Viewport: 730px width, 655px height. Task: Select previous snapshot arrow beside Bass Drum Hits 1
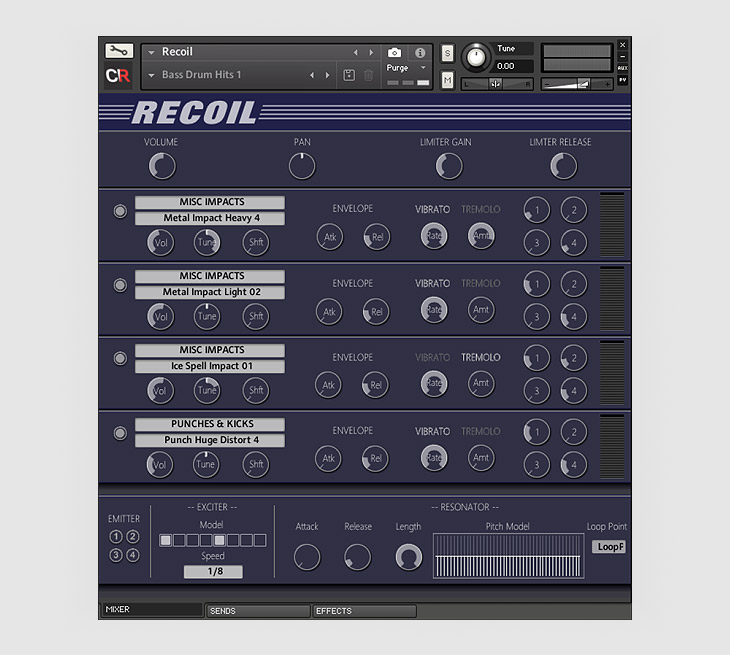312,75
